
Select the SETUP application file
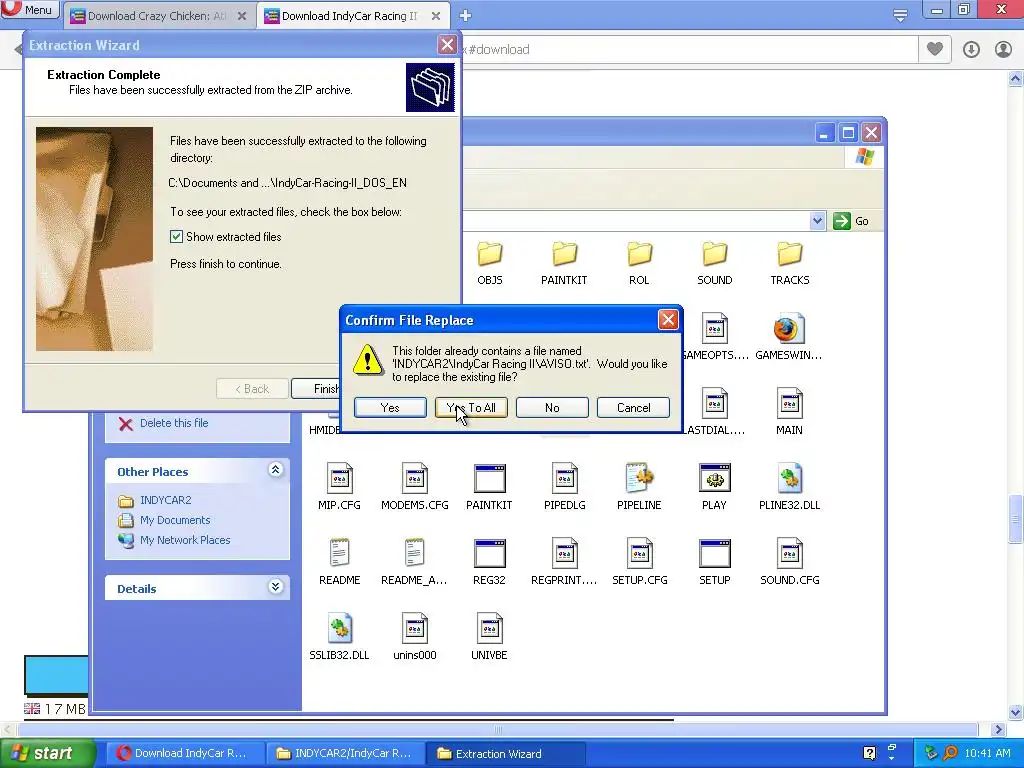pos(714,561)
